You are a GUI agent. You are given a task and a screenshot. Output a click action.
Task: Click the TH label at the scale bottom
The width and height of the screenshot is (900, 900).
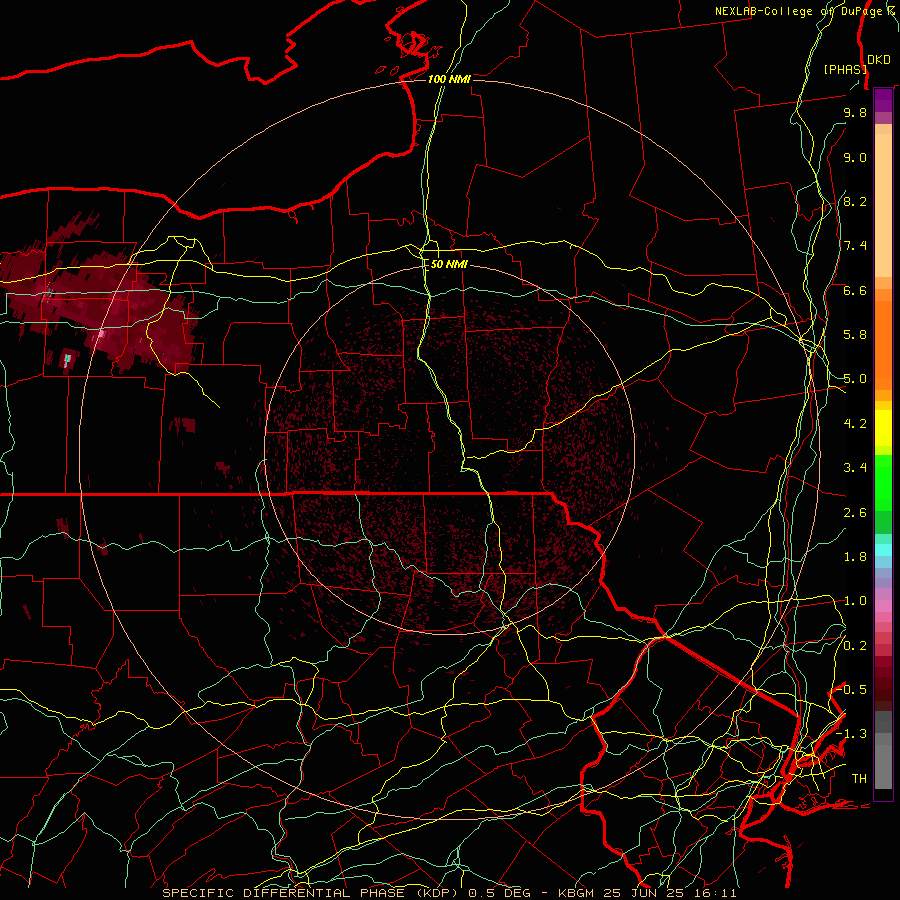859,779
